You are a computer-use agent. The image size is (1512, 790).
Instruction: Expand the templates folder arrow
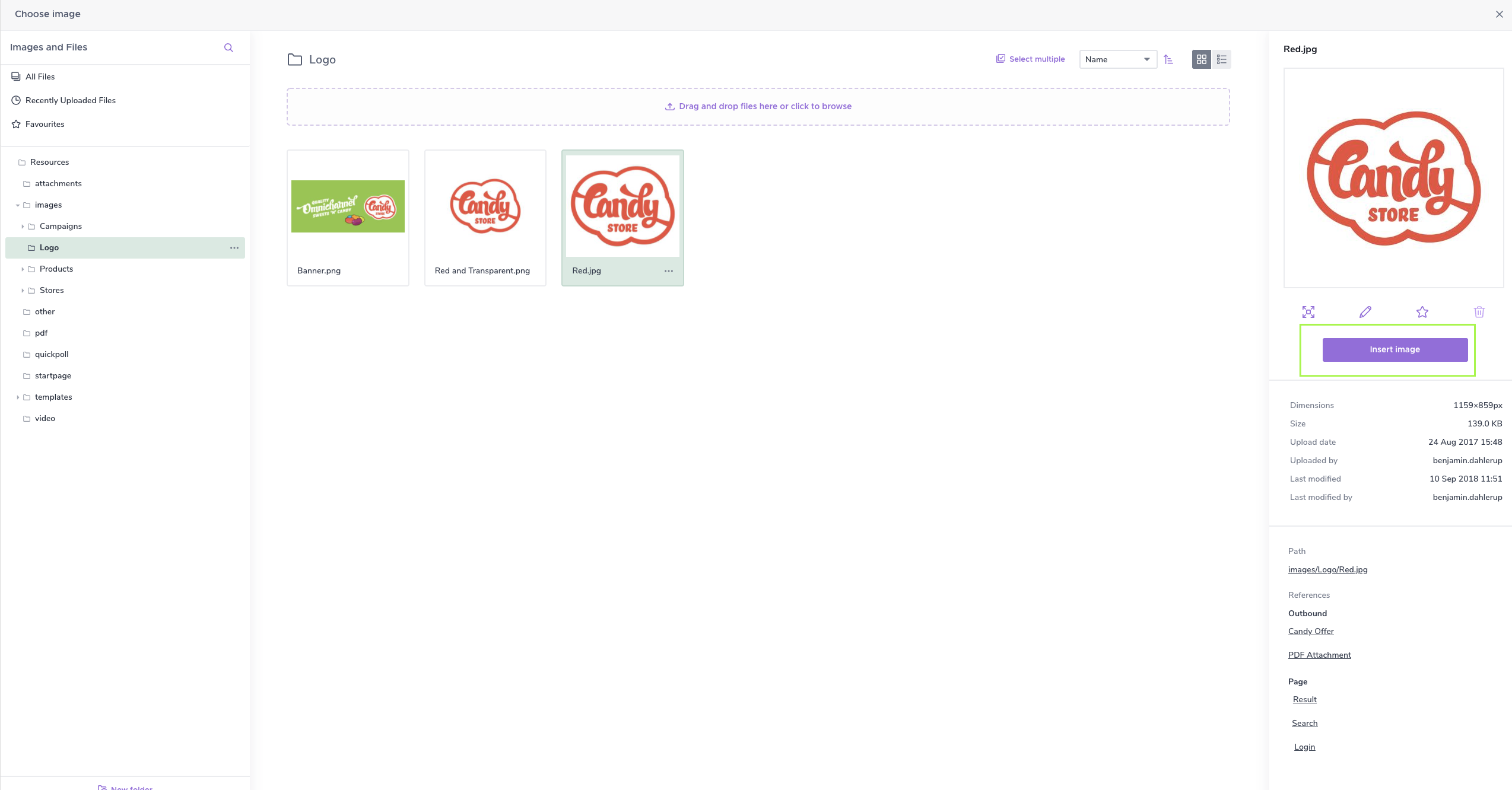tap(18, 397)
